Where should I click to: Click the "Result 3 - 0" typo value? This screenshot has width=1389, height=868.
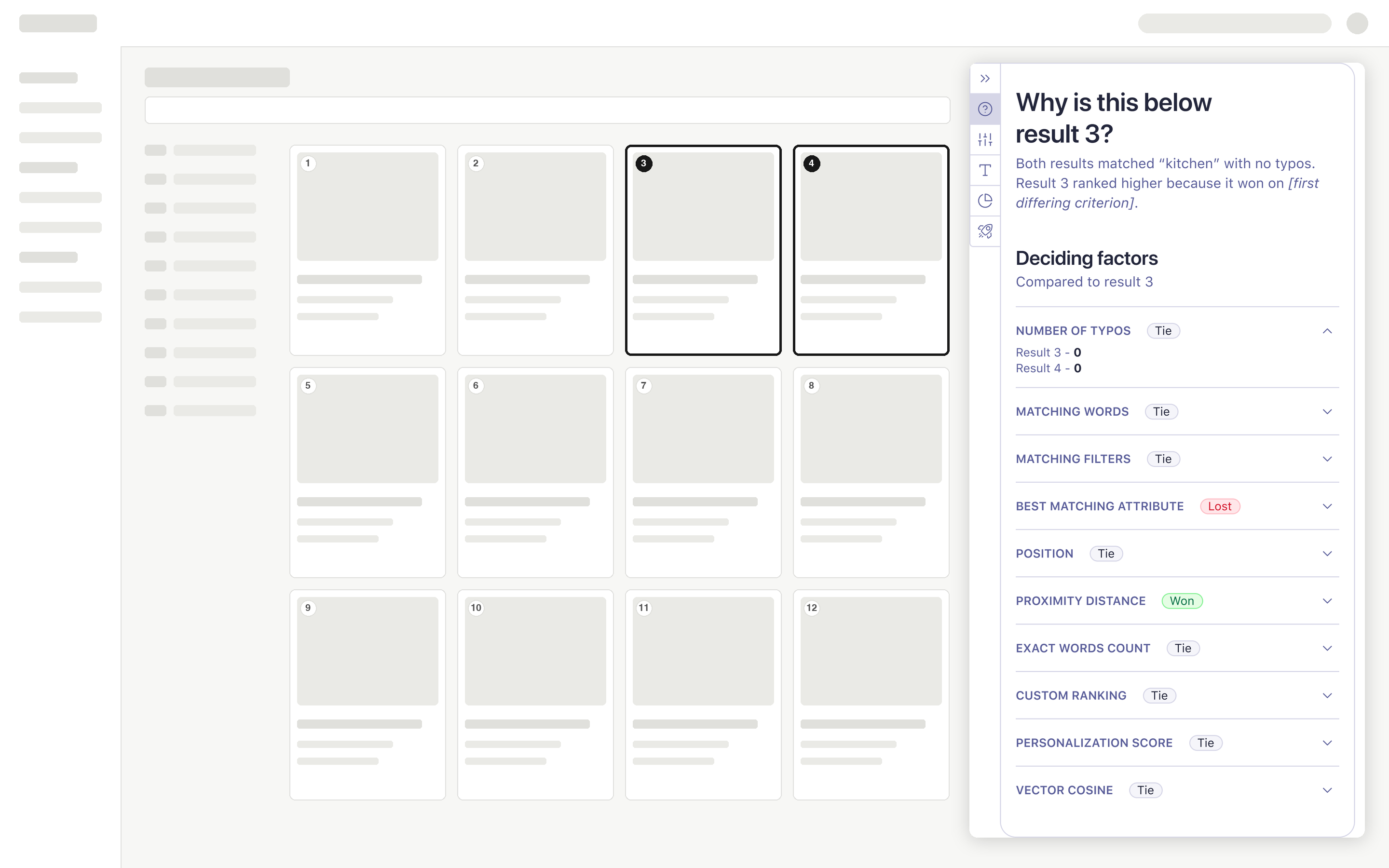(1048, 353)
